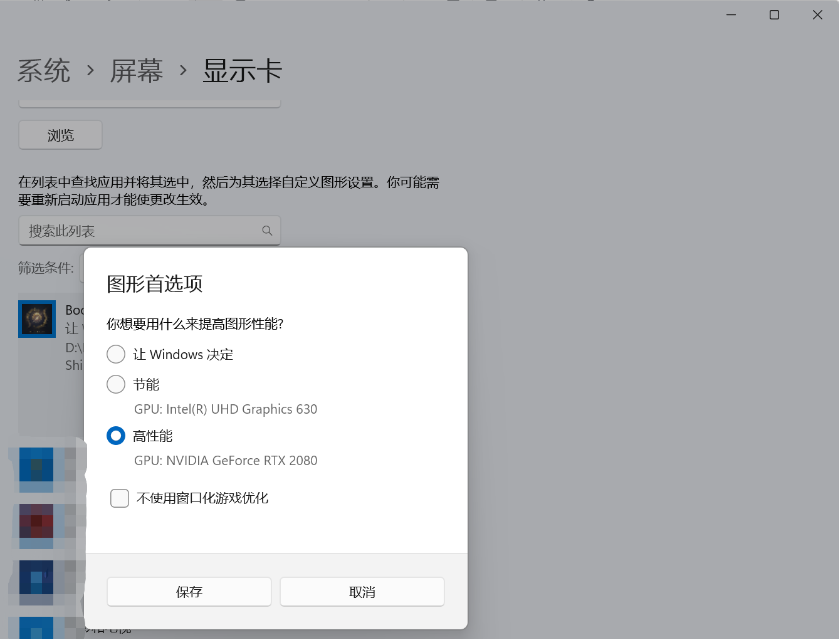The height and width of the screenshot is (639, 839).
Task: Focus the 搜索此列表 search field
Action: point(149,231)
